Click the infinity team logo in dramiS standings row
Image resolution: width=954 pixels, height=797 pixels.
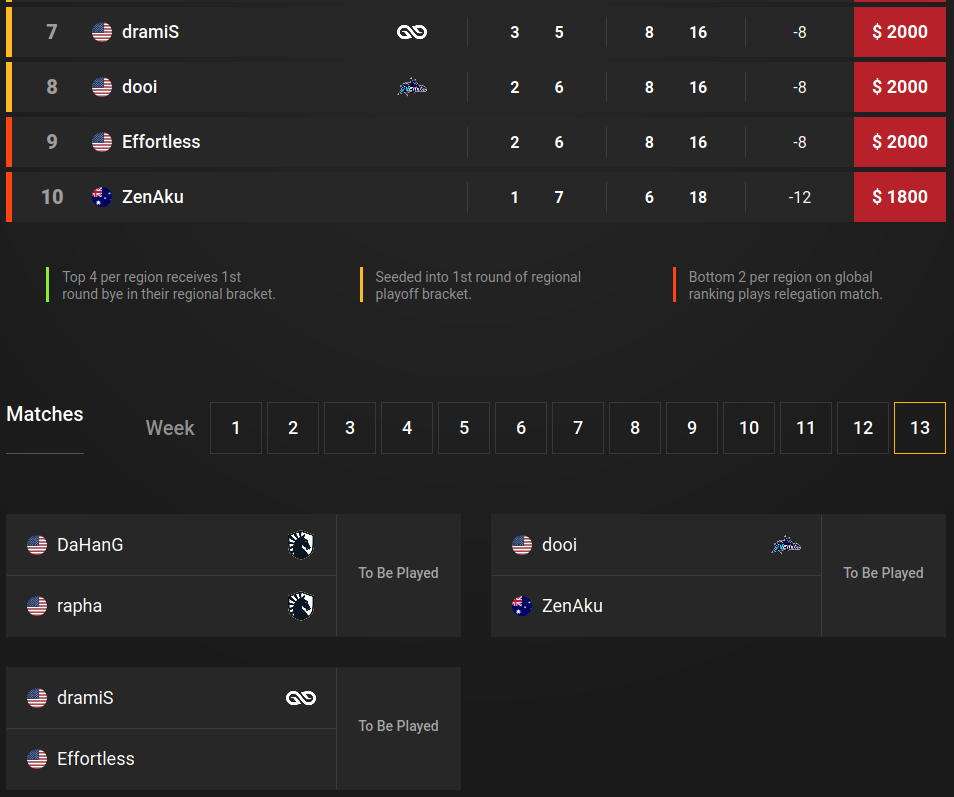412,32
